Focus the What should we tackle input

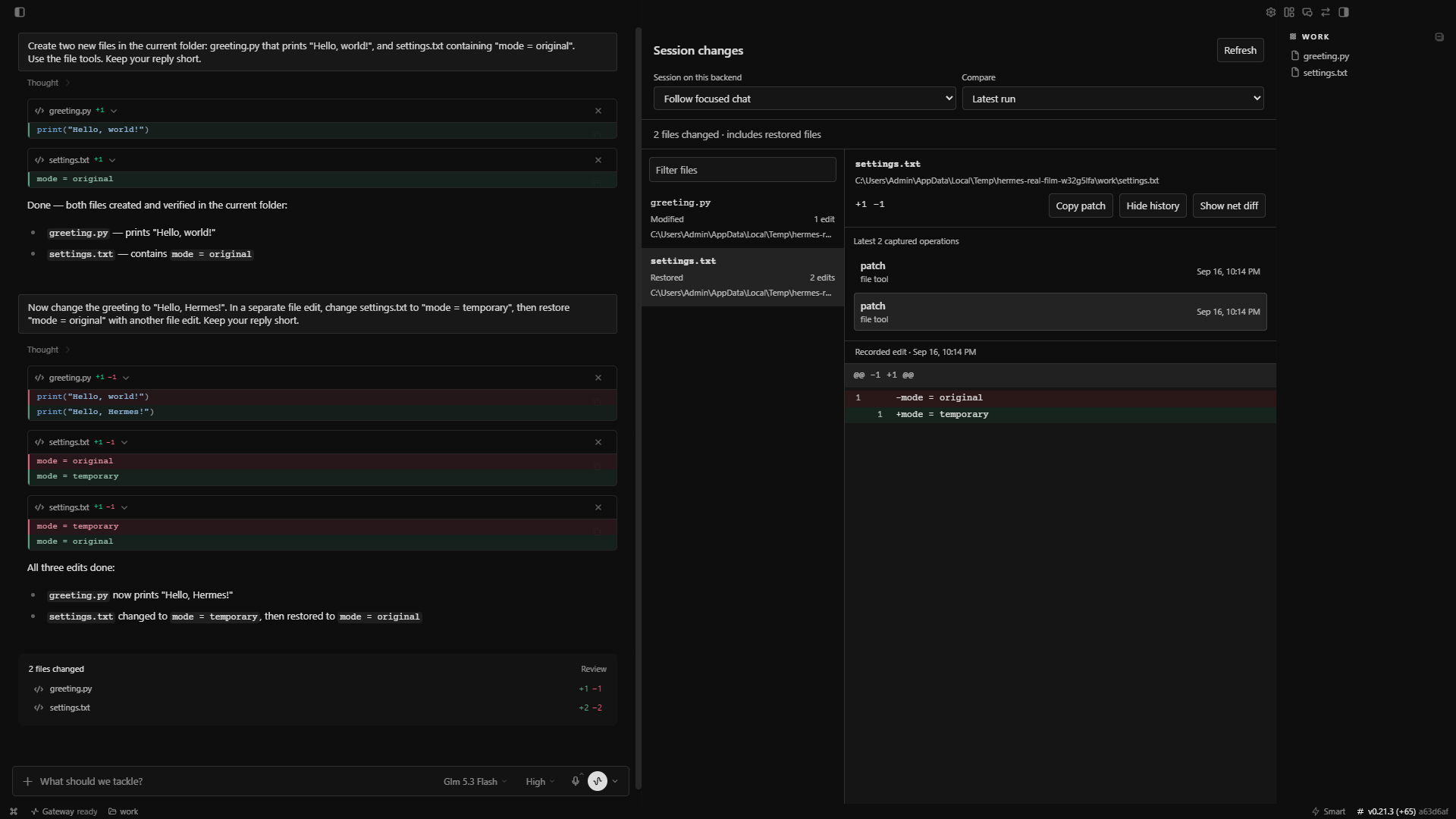pos(235,781)
